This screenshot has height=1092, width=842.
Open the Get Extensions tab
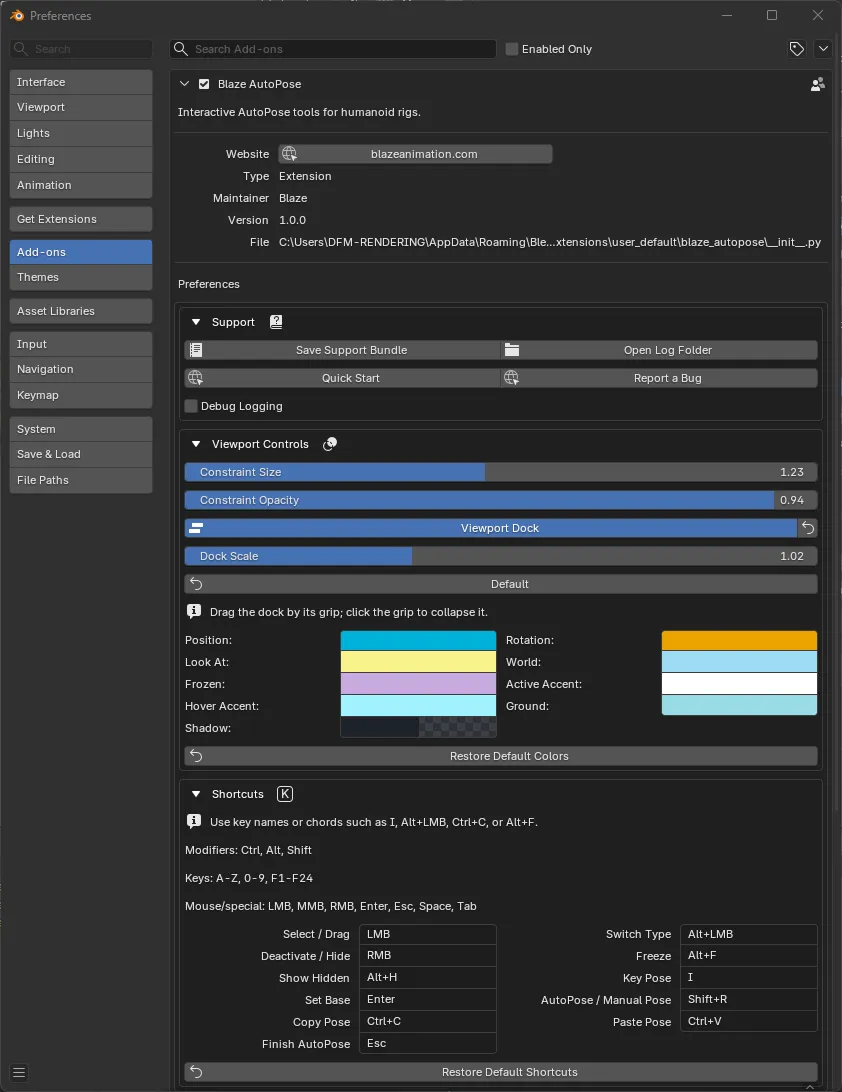pos(81,219)
